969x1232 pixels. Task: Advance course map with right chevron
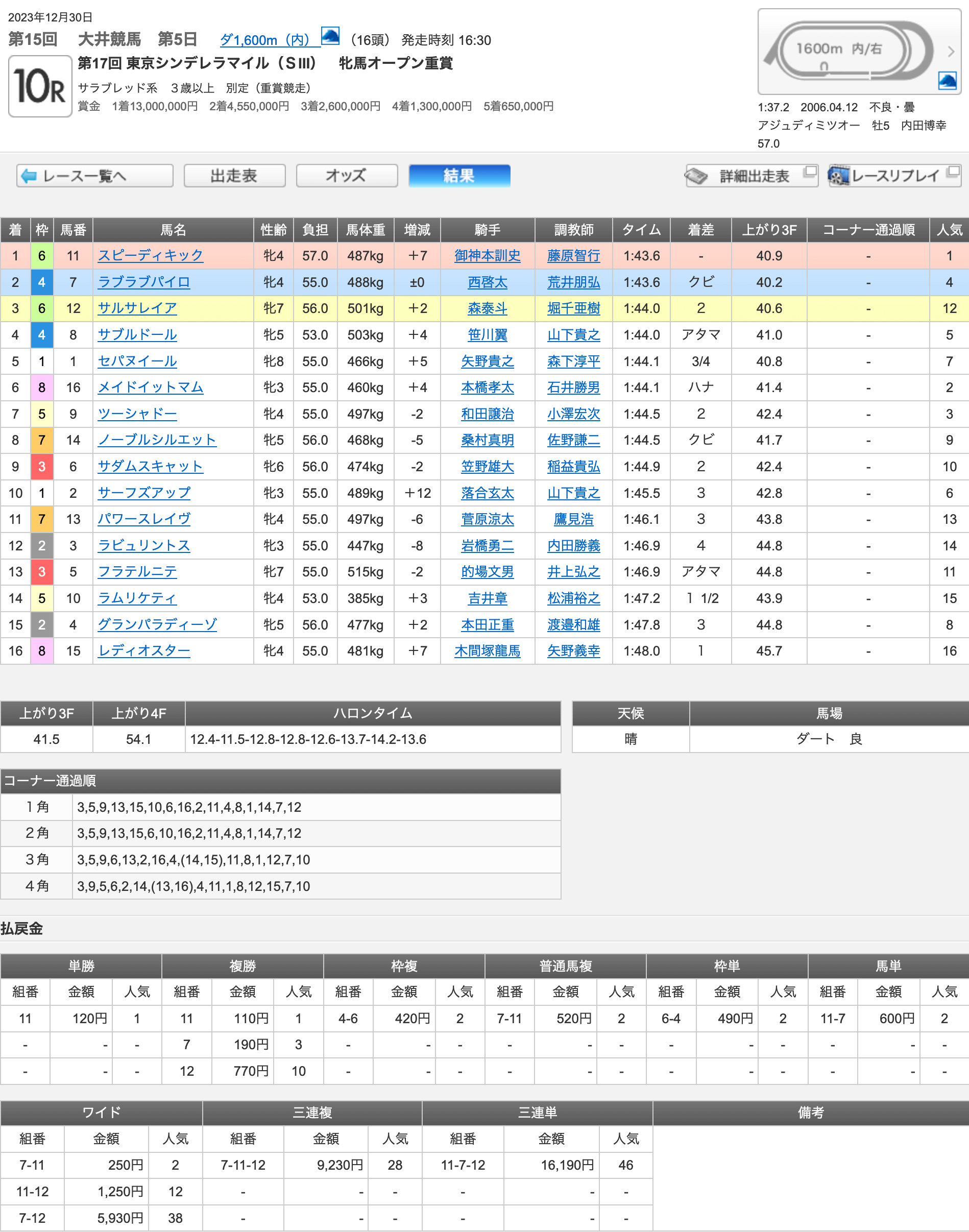pyautogui.click(x=952, y=51)
